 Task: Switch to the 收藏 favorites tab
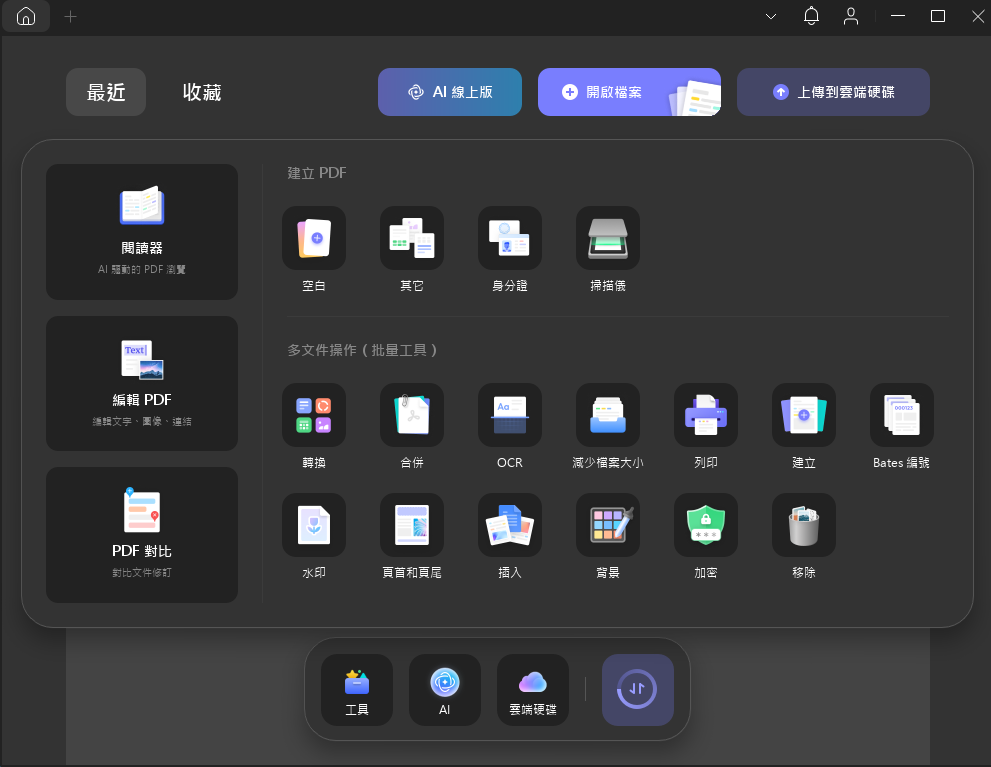tap(202, 92)
